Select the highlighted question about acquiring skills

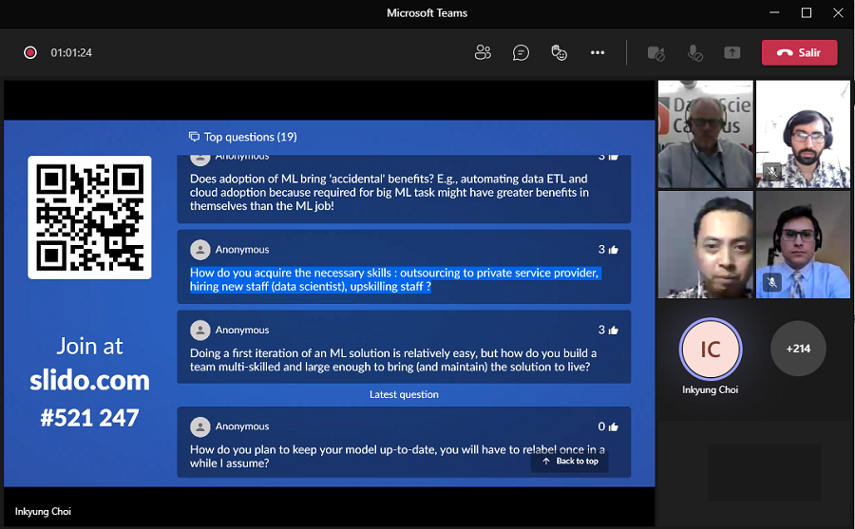click(394, 279)
